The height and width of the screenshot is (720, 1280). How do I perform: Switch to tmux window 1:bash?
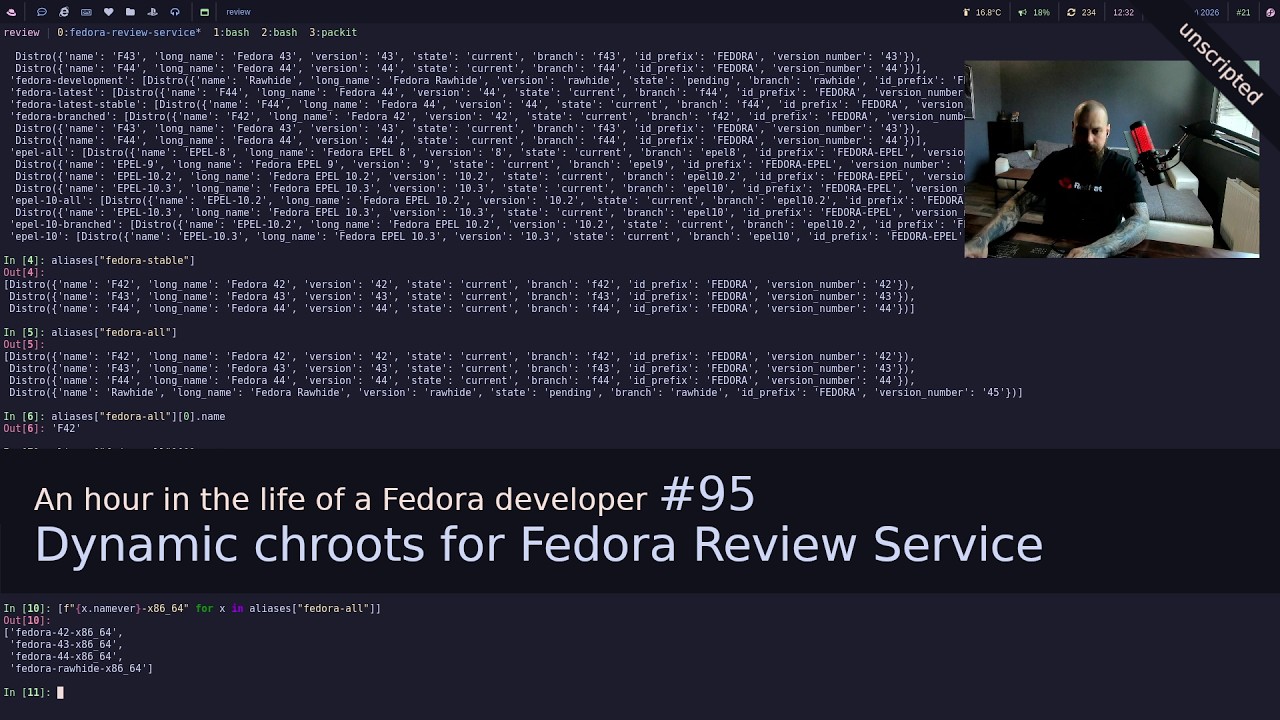click(x=231, y=32)
